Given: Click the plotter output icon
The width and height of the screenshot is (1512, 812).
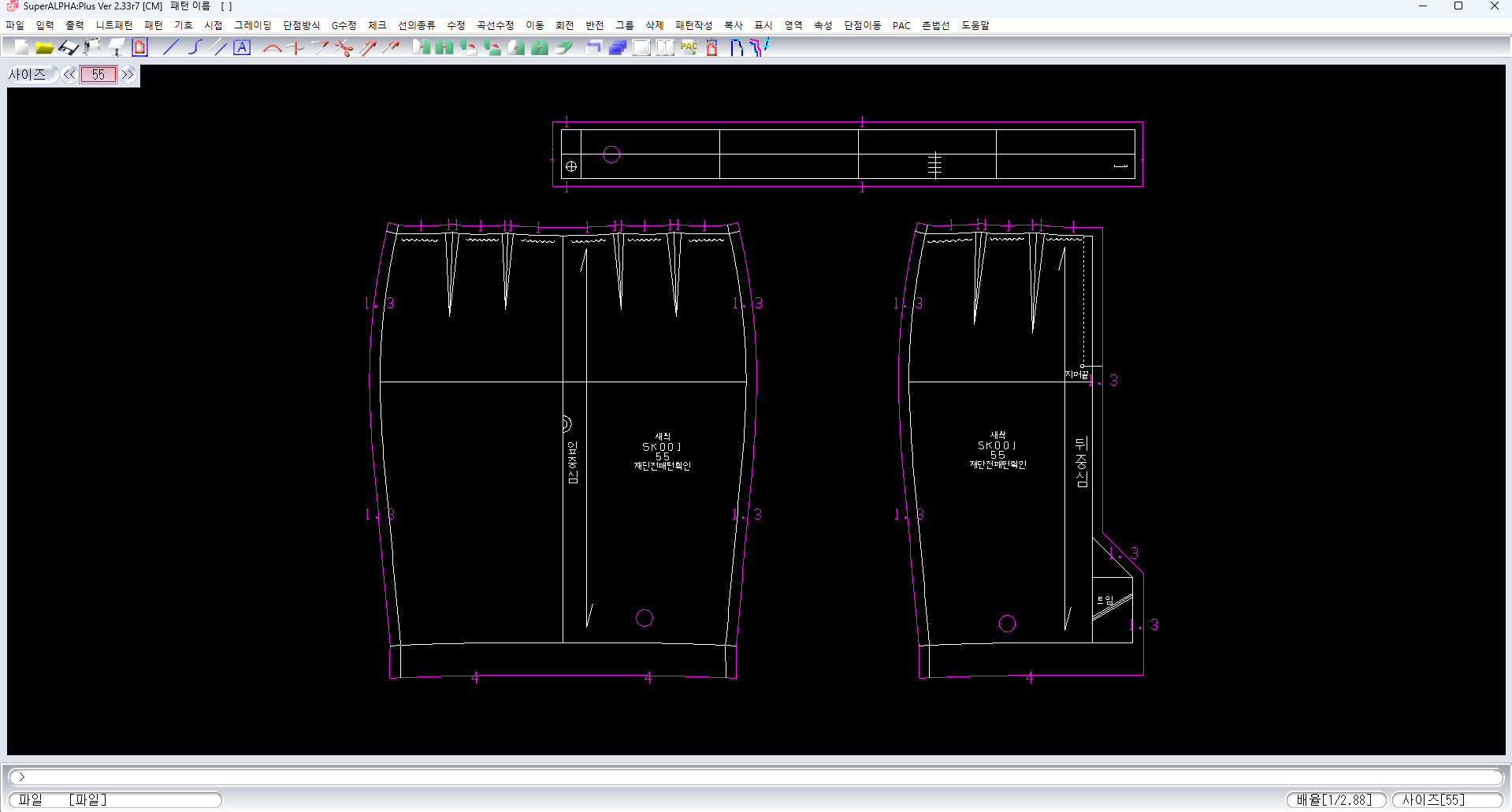Looking at the screenshot, I should pyautogui.click(x=92, y=48).
